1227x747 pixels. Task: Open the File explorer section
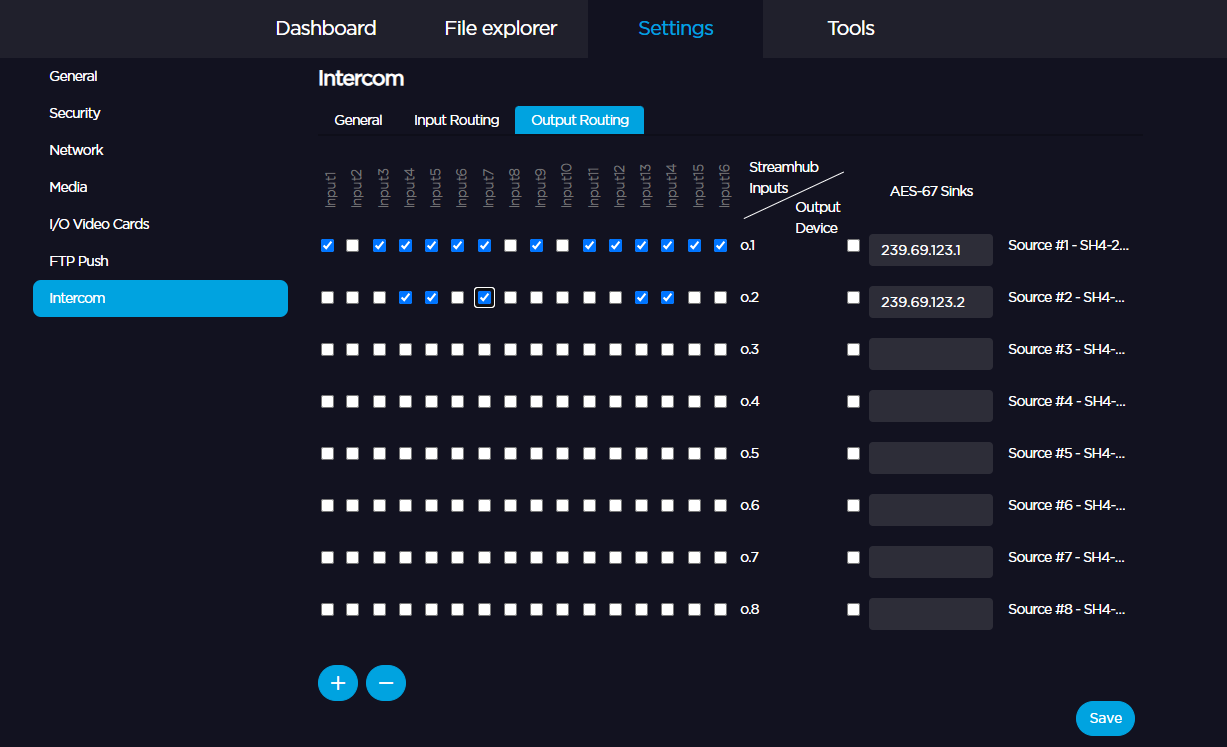coord(500,28)
